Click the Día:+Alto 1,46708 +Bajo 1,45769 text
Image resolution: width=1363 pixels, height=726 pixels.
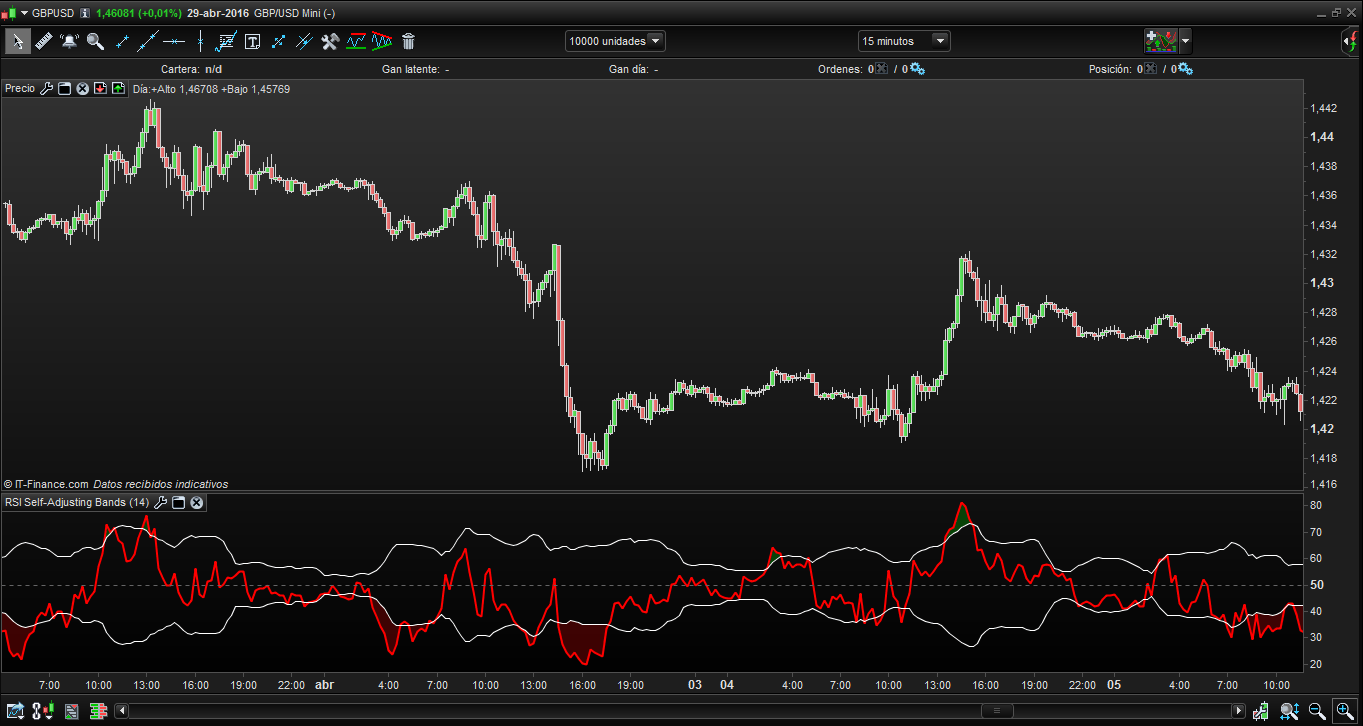coord(211,89)
